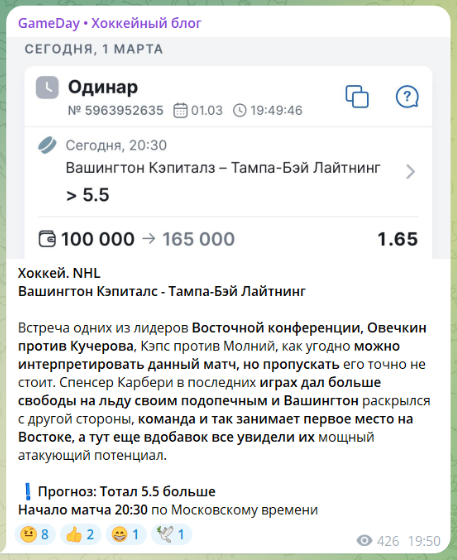Open the Вашингтон Кэпиталз – Тампа-Бэй Лайтнинг match row
The width and height of the screenshot is (457, 560).
pyautogui.click(x=228, y=171)
